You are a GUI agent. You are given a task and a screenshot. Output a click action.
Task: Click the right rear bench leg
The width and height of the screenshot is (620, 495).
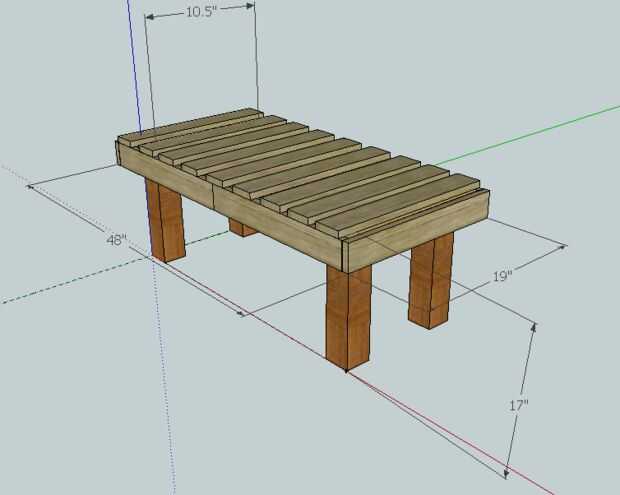[x=431, y=280]
